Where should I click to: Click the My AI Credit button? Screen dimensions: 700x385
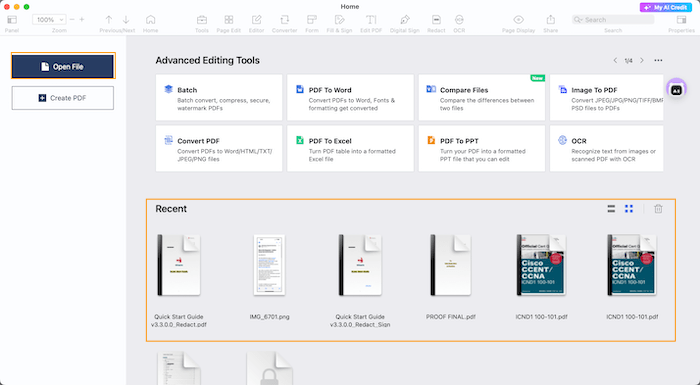(666, 8)
